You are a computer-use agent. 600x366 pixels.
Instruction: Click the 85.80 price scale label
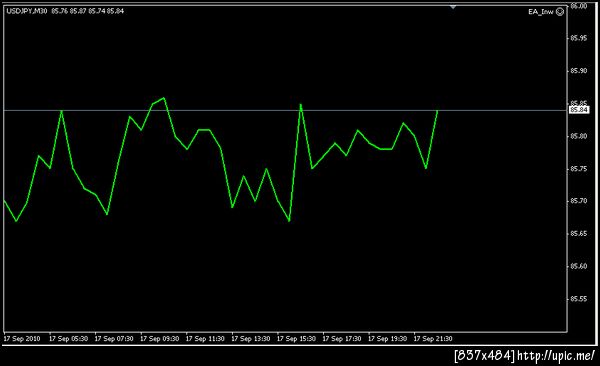tap(579, 136)
